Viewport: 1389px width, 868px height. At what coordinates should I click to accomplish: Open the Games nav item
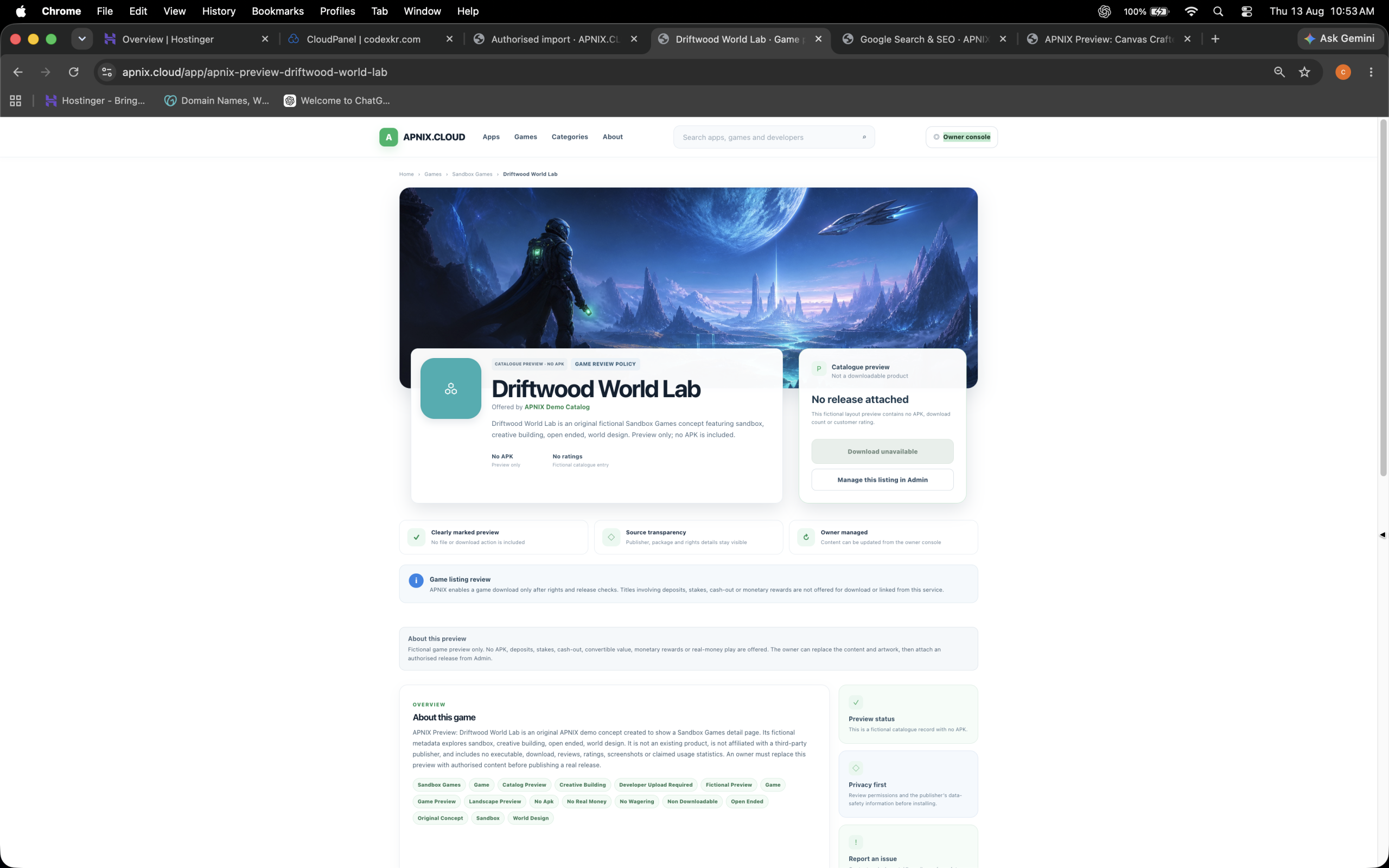pyautogui.click(x=525, y=137)
